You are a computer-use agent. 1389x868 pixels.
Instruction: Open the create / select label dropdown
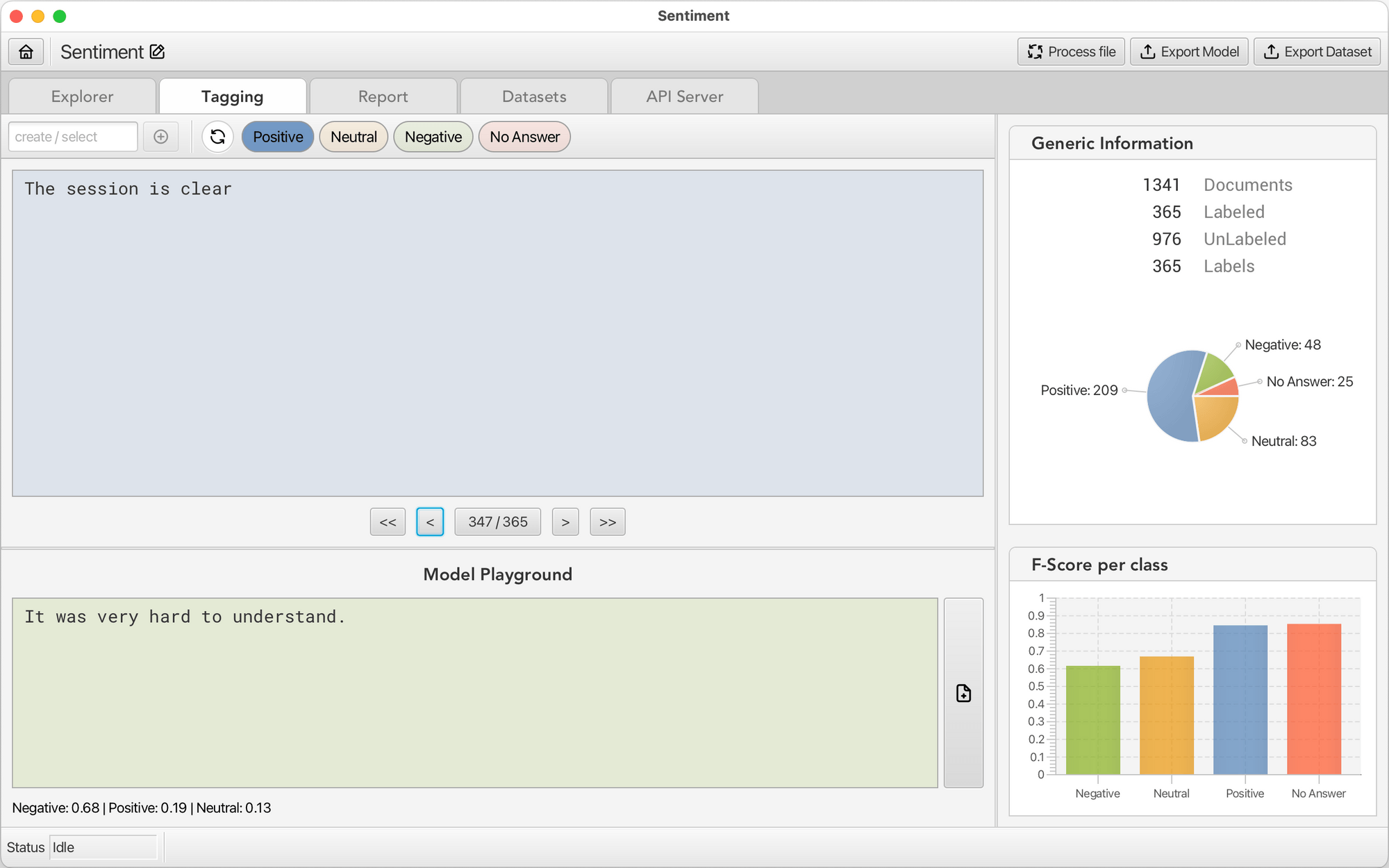(72, 137)
